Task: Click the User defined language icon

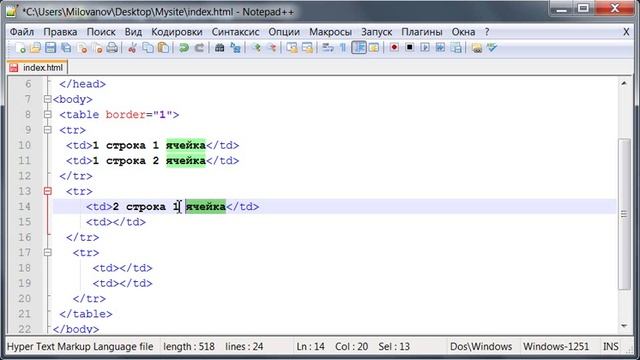Action: click(x=373, y=48)
